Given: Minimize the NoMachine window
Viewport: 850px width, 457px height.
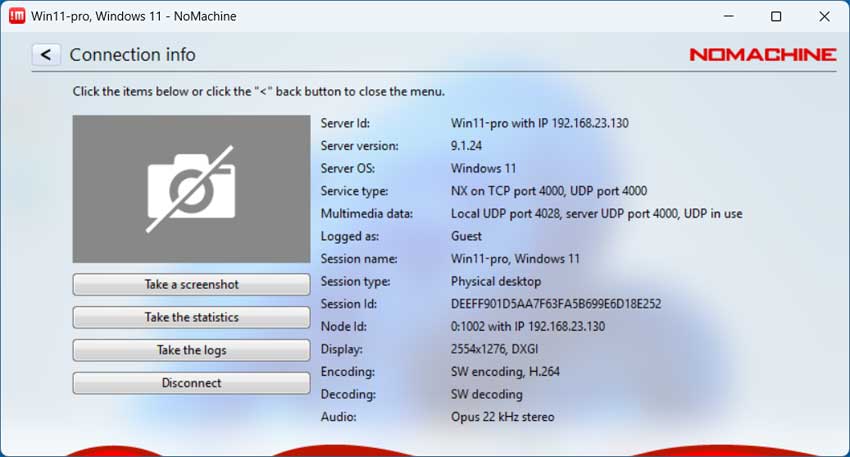Looking at the screenshot, I should point(729,16).
